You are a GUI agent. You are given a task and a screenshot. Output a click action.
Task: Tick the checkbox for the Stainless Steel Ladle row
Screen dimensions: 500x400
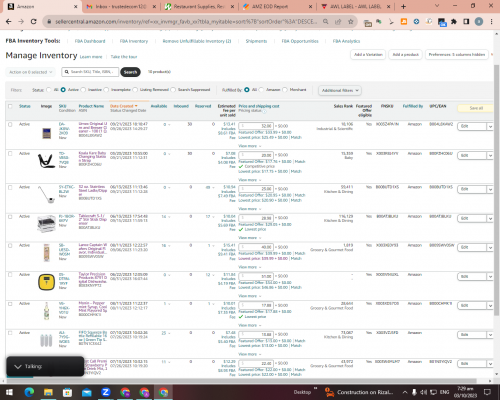10,187
